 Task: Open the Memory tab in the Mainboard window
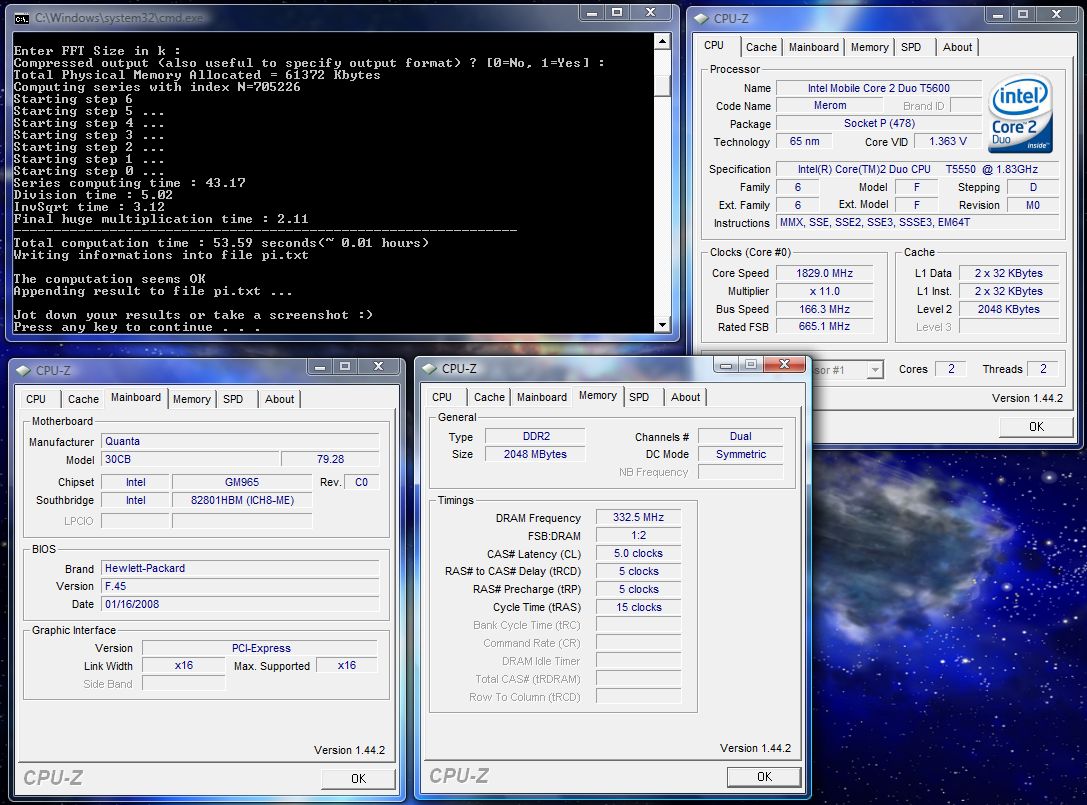[x=192, y=399]
